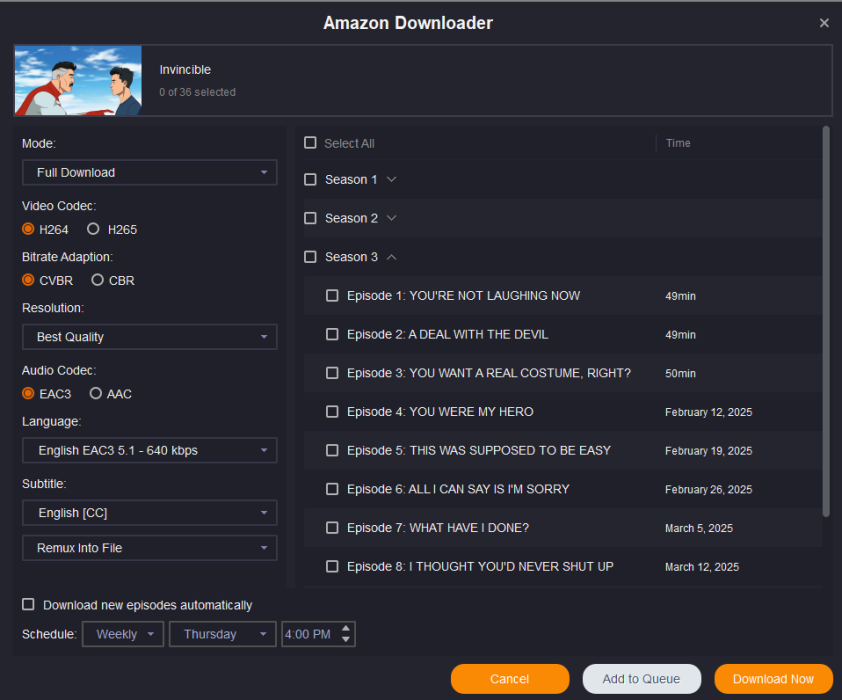Increase the schedule time with up arrow

[346, 629]
